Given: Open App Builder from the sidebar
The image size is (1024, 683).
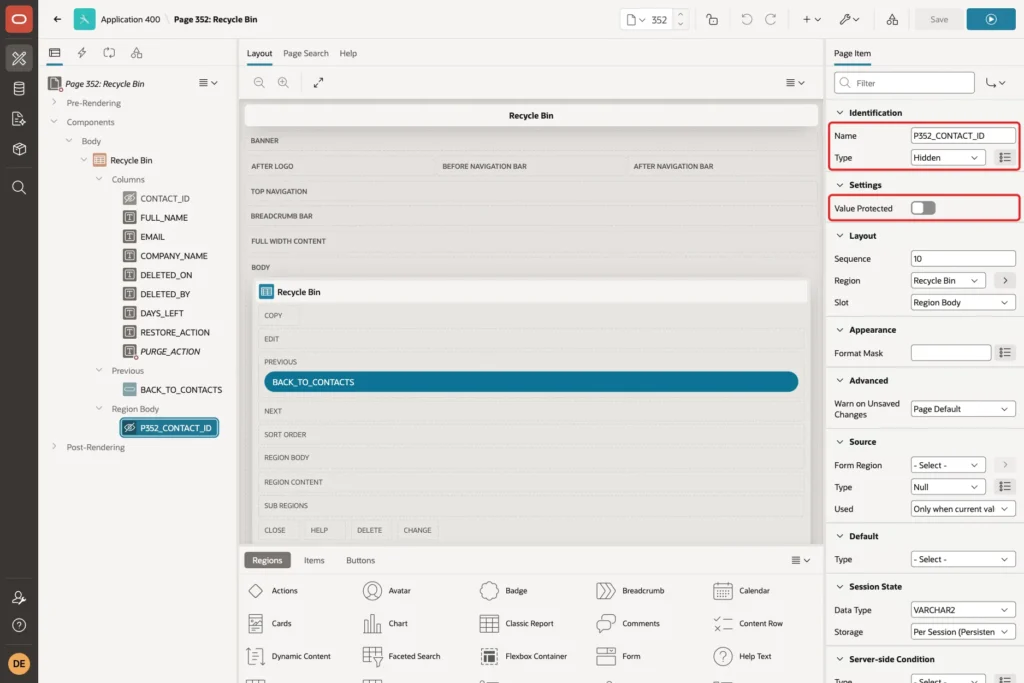Looking at the screenshot, I should tap(19, 58).
